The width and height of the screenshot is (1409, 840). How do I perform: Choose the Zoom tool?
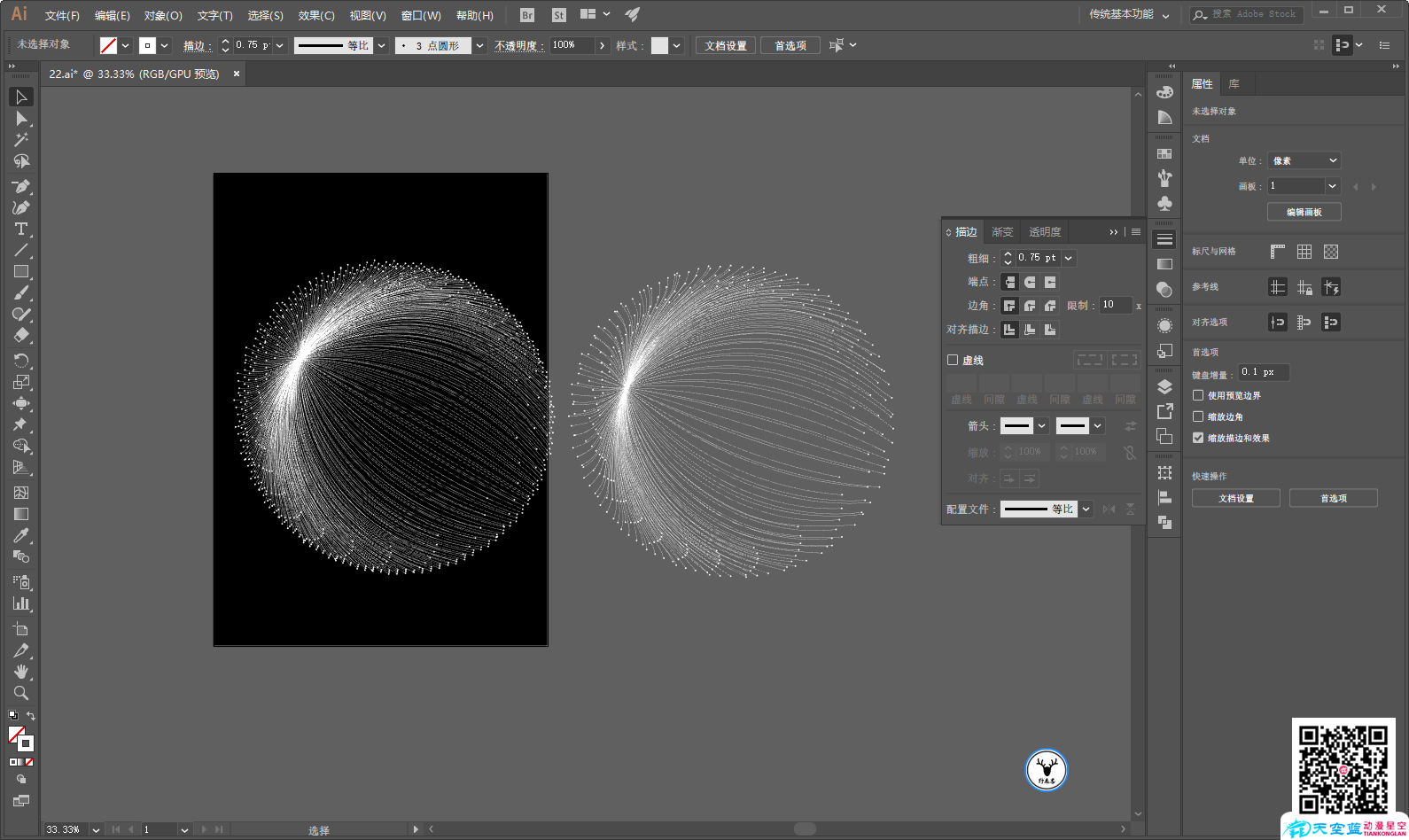coord(21,693)
